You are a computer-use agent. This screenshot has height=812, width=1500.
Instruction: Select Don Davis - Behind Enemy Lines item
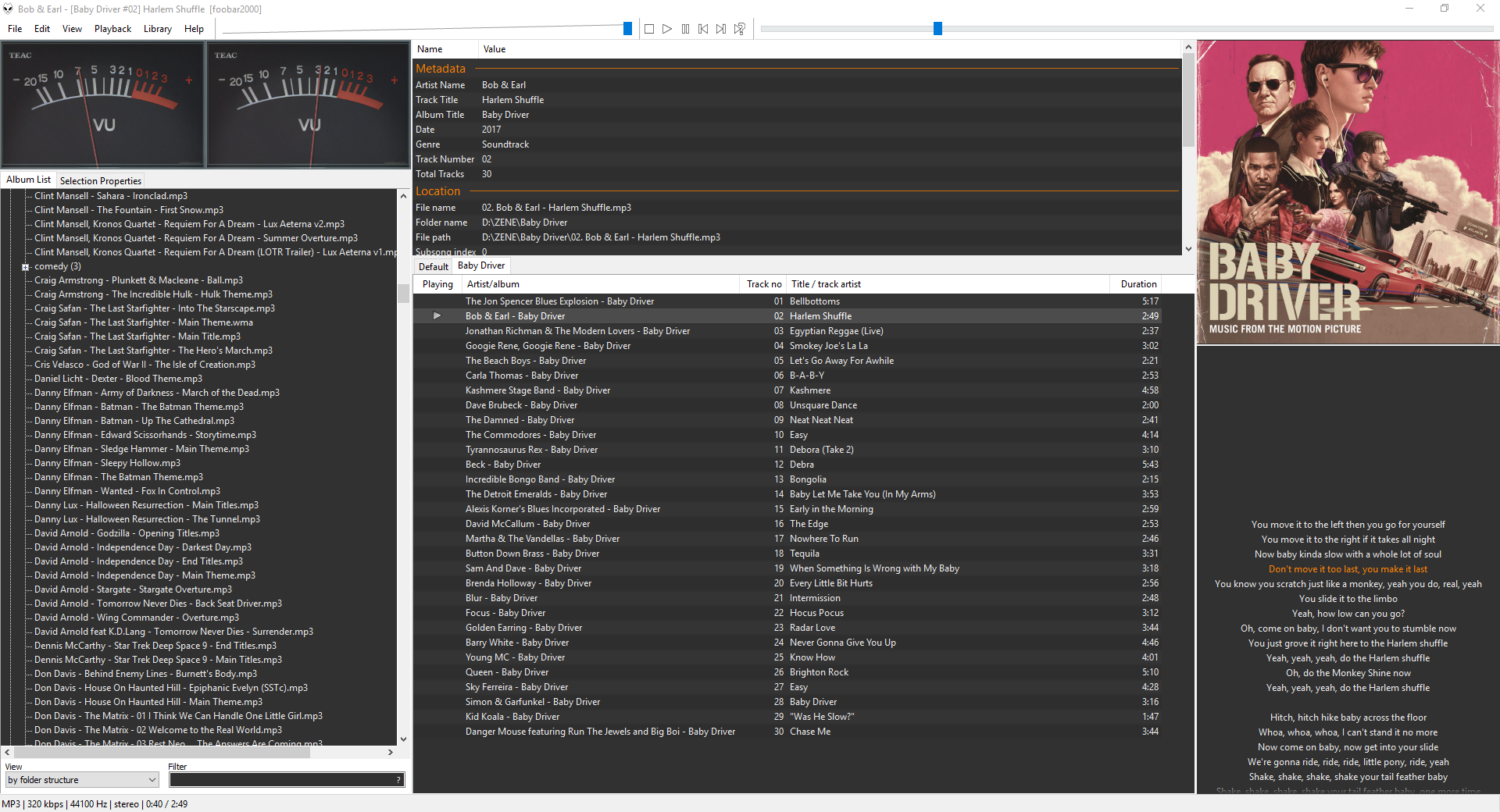pyautogui.click(x=145, y=674)
